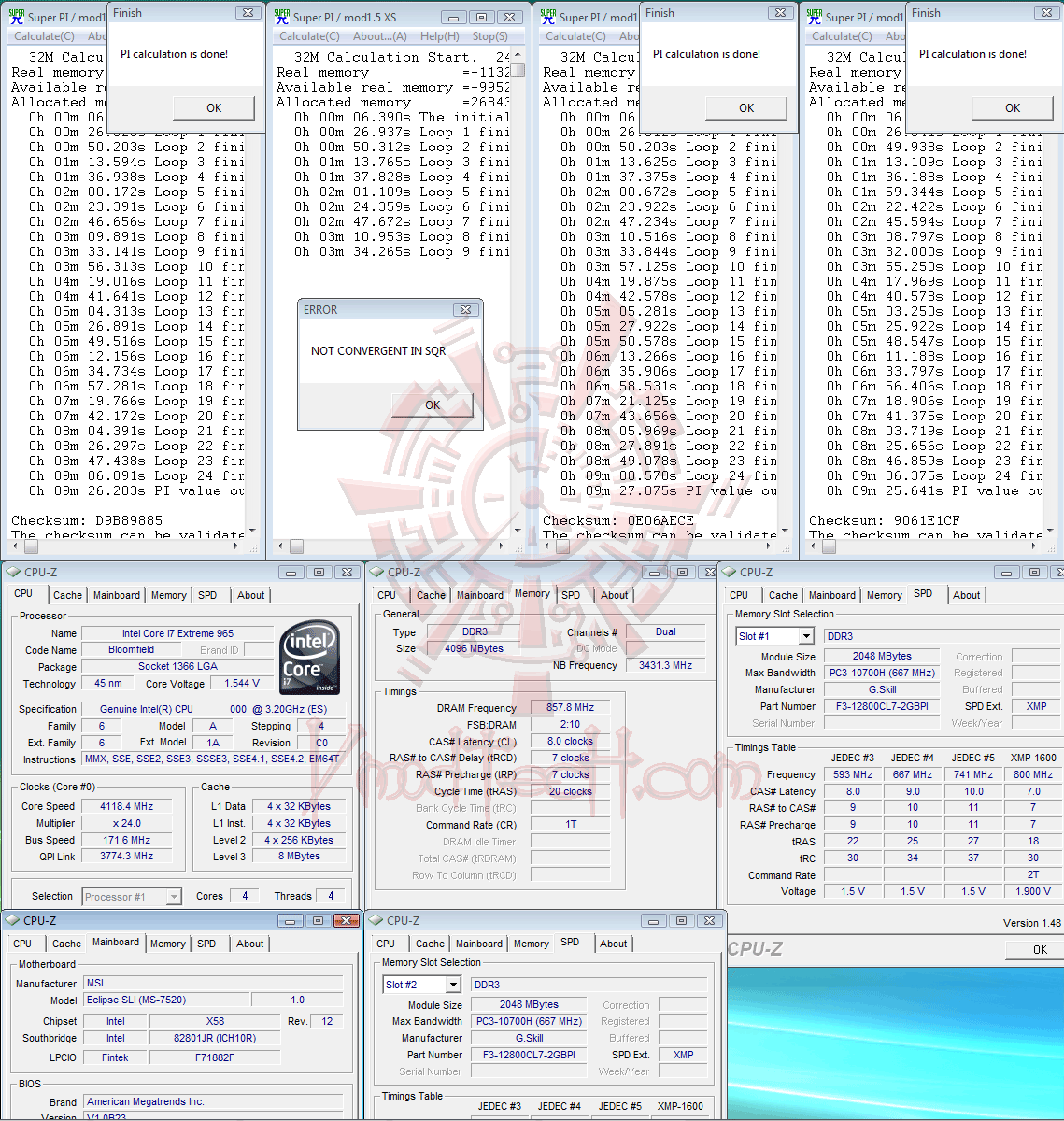Open Calculate(C) menu in the checksum 0E06AECE window

point(575,36)
